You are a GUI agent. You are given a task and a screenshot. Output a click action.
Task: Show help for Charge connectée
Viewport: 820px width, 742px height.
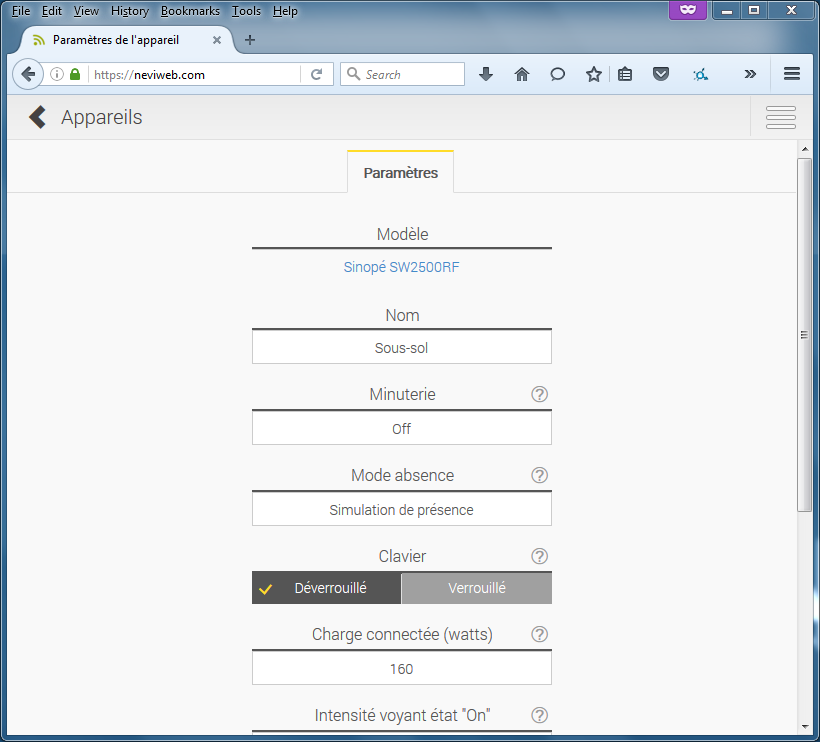pyautogui.click(x=540, y=634)
